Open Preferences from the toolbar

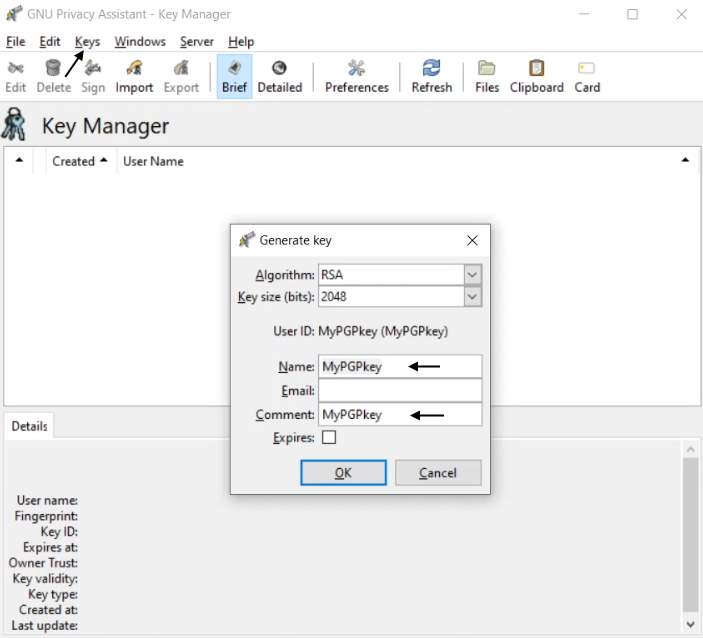[x=357, y=76]
